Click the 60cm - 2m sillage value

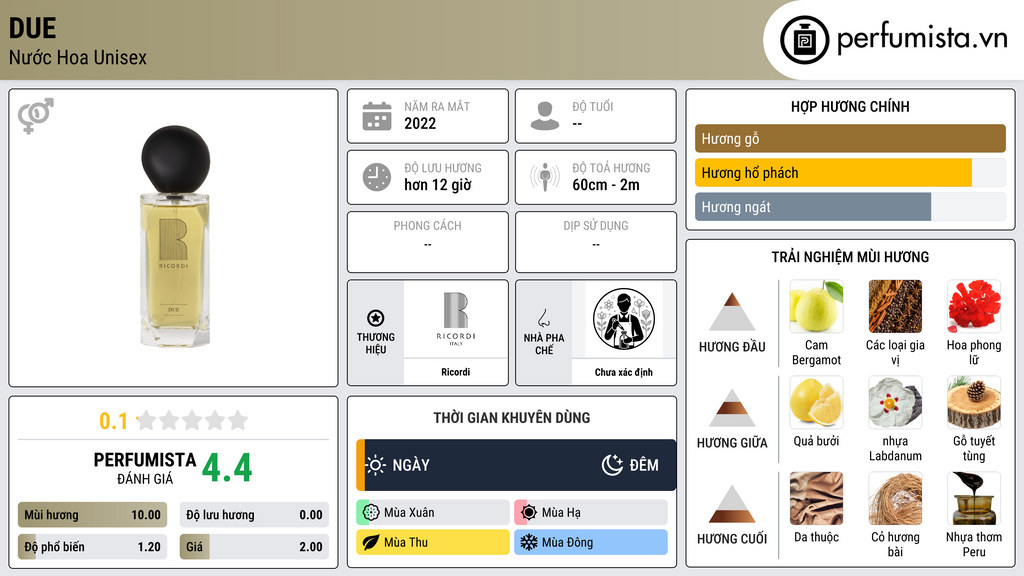(x=606, y=185)
